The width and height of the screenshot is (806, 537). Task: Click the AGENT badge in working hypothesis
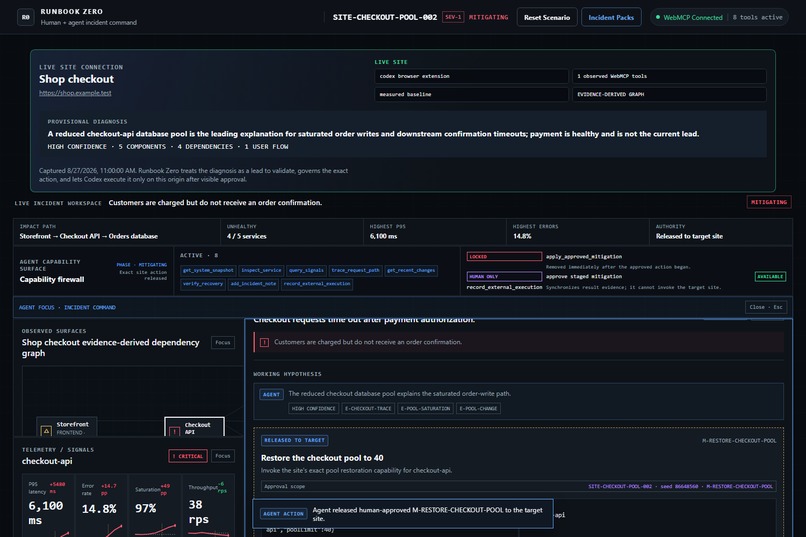(271, 394)
